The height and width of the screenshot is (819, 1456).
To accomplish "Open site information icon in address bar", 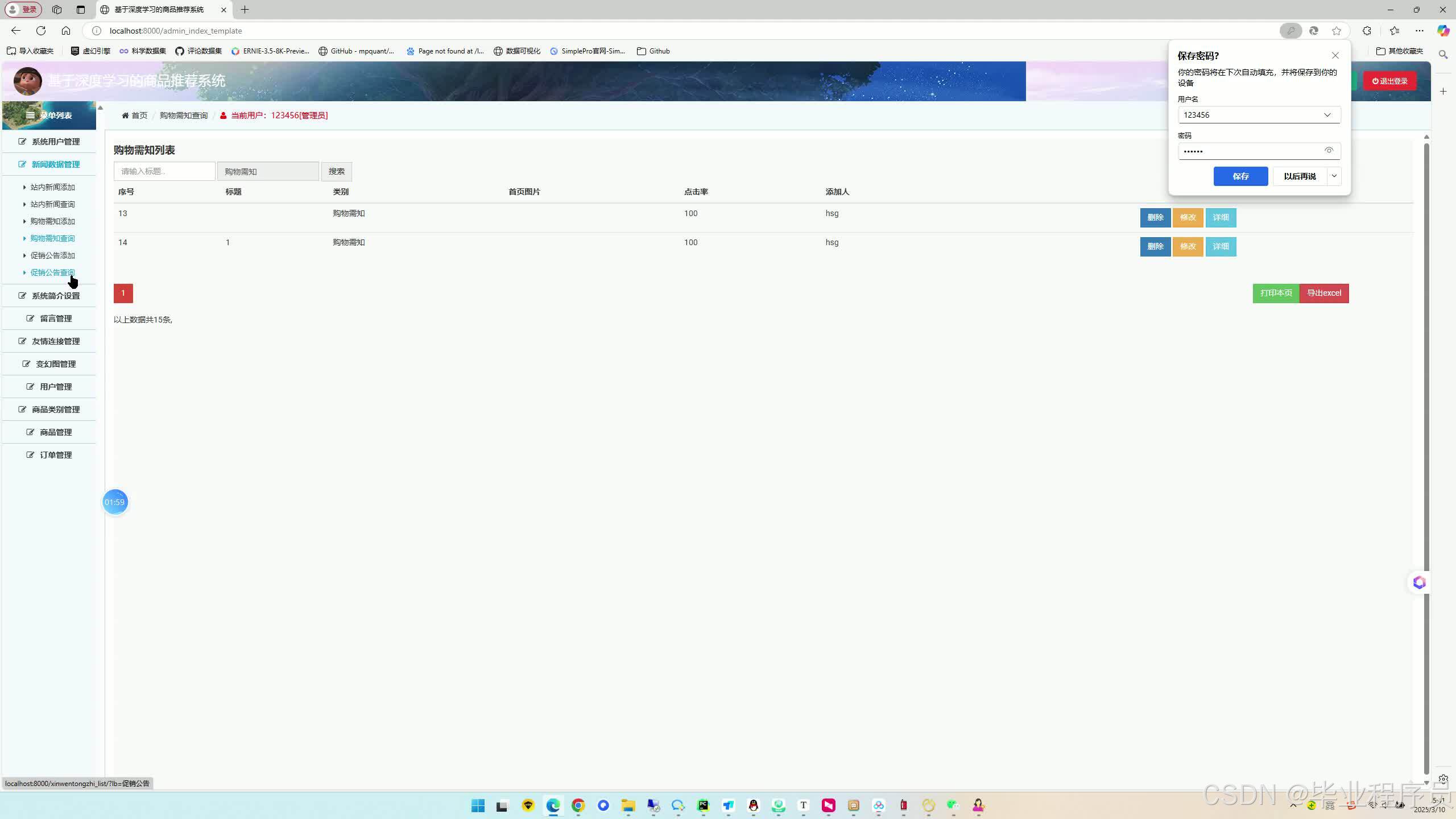I will coord(97,31).
